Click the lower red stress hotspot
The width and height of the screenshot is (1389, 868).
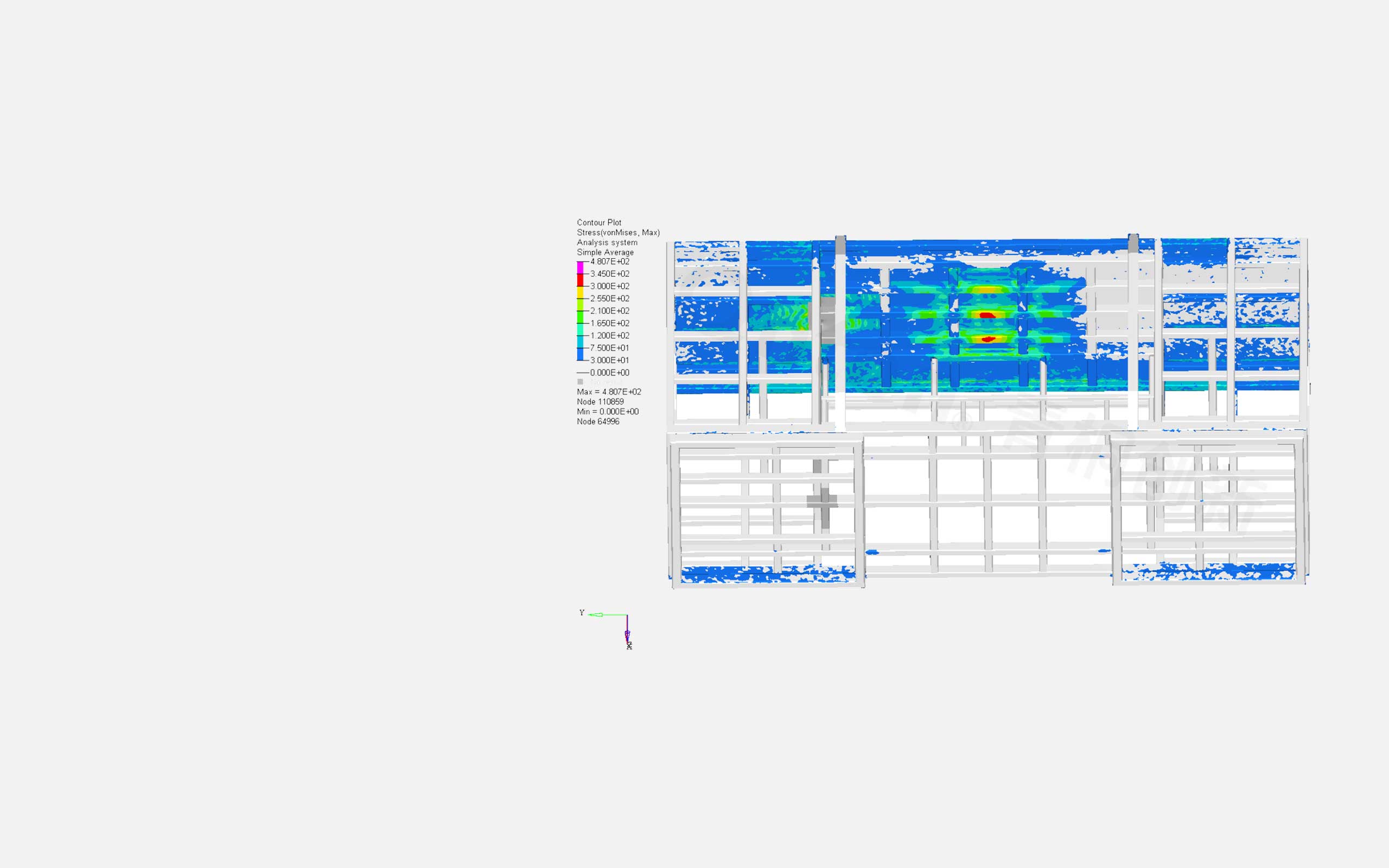coord(987,339)
